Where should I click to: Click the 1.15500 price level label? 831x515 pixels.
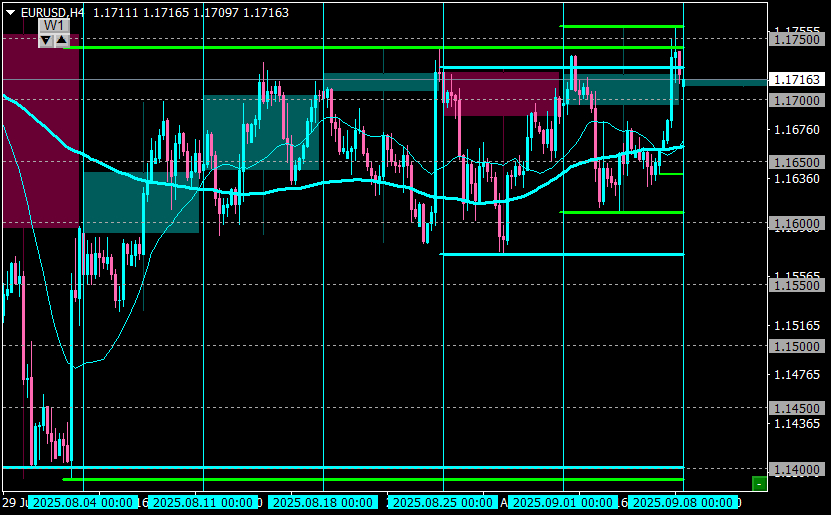coord(797,286)
